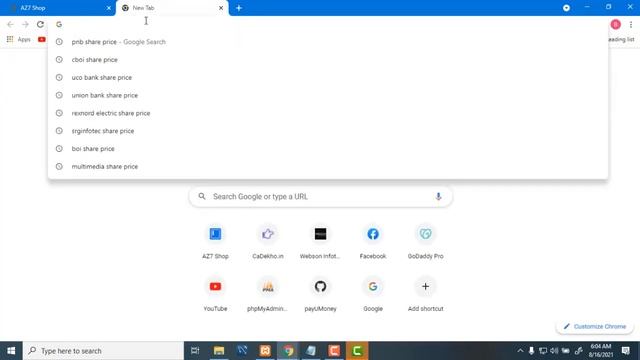Screen dimensions: 640x360
Task: Switch to the AZ7 Shop tab
Action: click(x=58, y=8)
